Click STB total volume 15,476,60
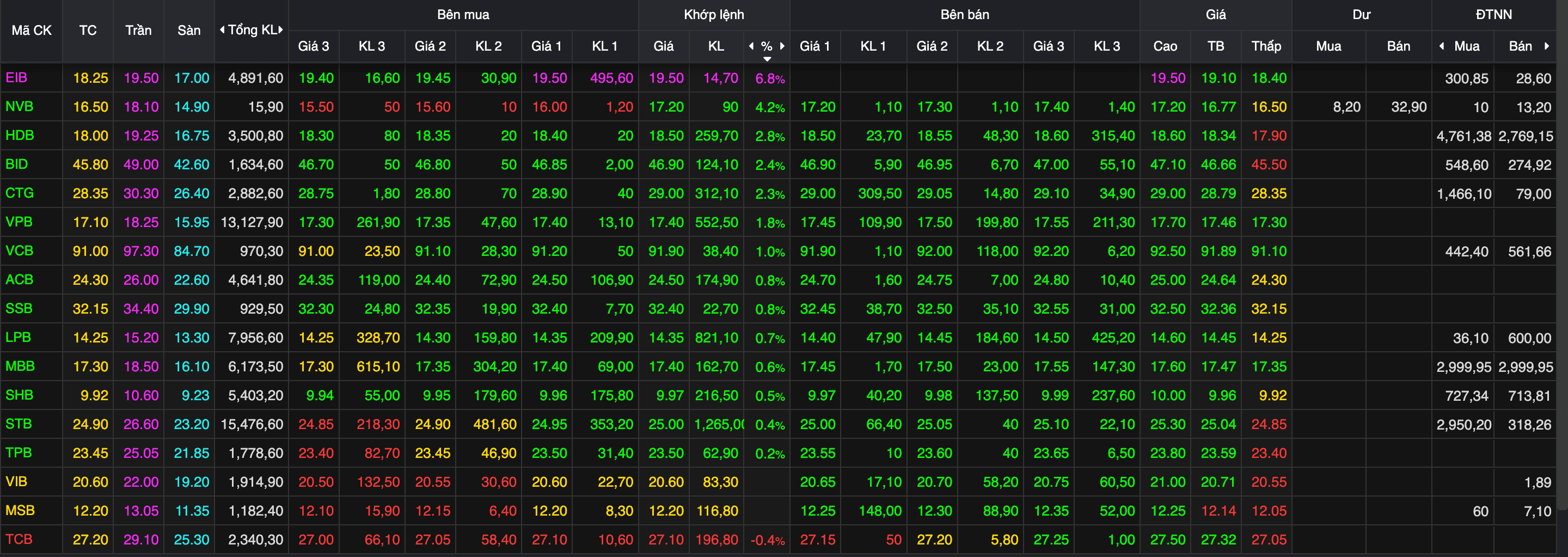Viewport: 1568px width, 557px height. click(252, 424)
